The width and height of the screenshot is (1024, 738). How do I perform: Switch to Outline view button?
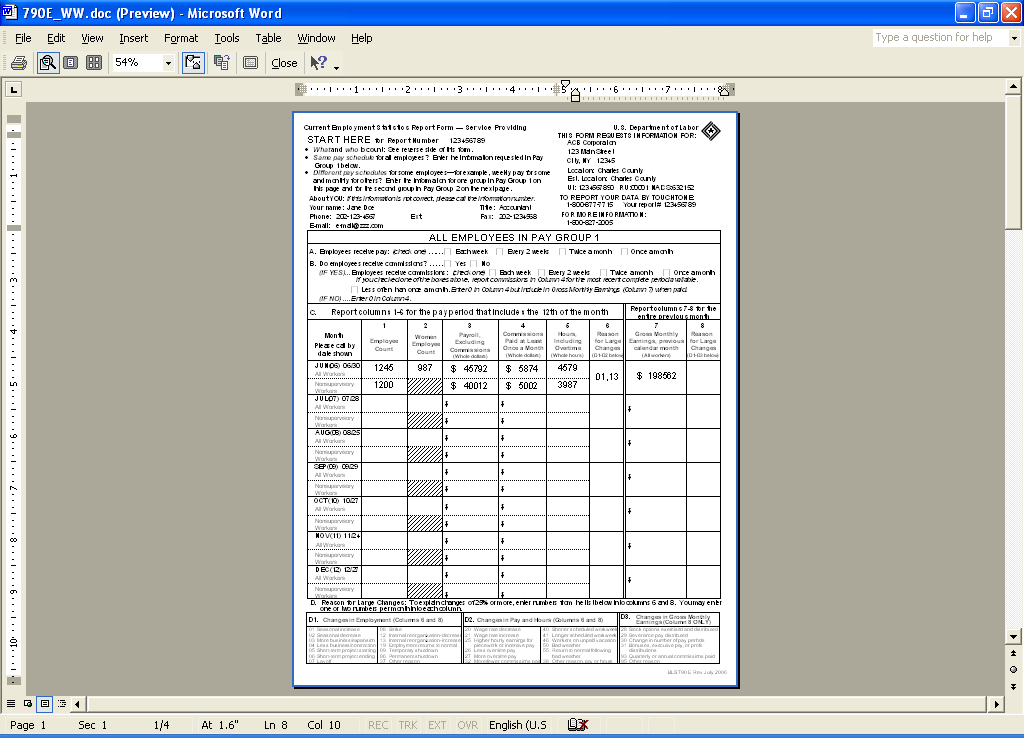pyautogui.click(x=62, y=703)
